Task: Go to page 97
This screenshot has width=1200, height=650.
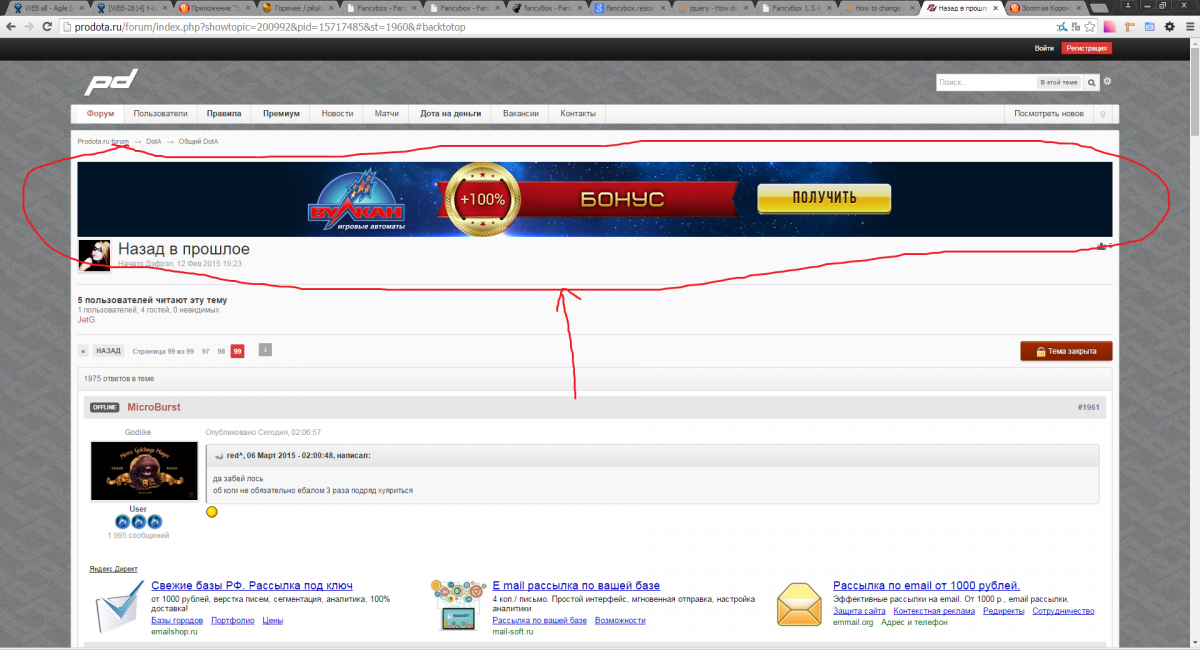Action: point(206,351)
